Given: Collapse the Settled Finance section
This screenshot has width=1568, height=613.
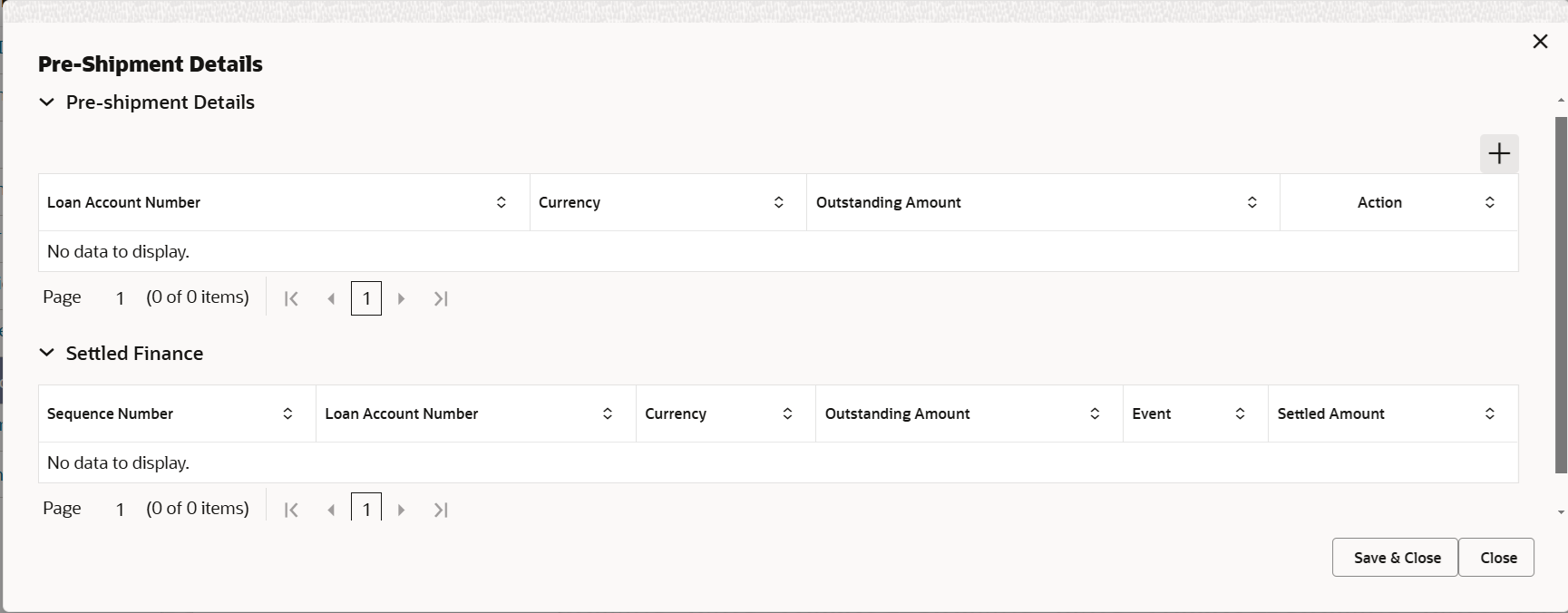Looking at the screenshot, I should [46, 353].
